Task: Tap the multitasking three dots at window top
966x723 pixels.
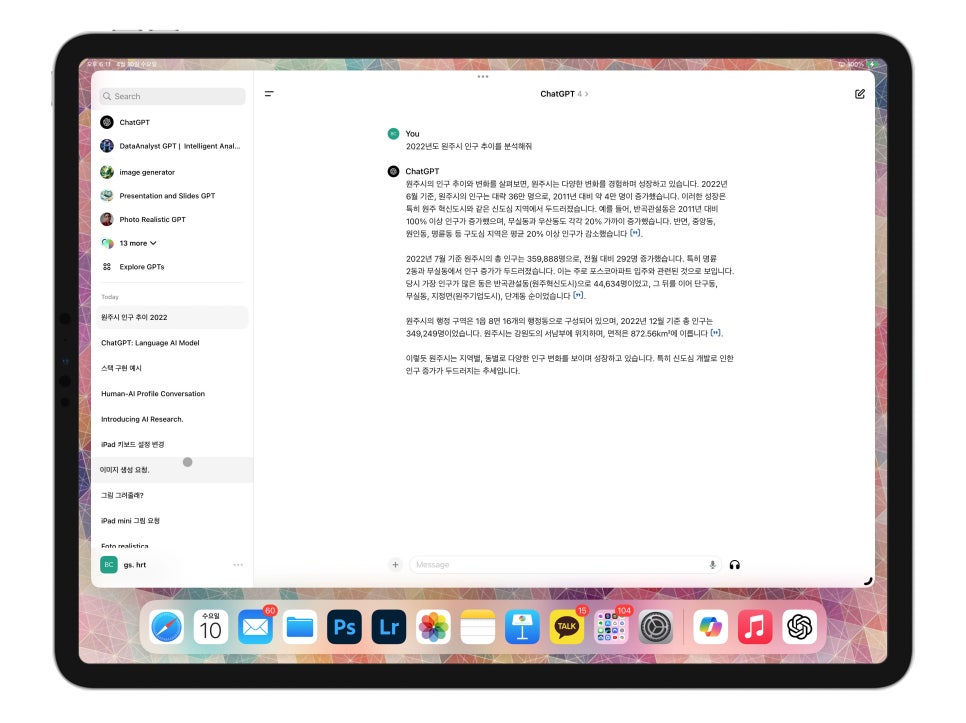Action: 483,77
